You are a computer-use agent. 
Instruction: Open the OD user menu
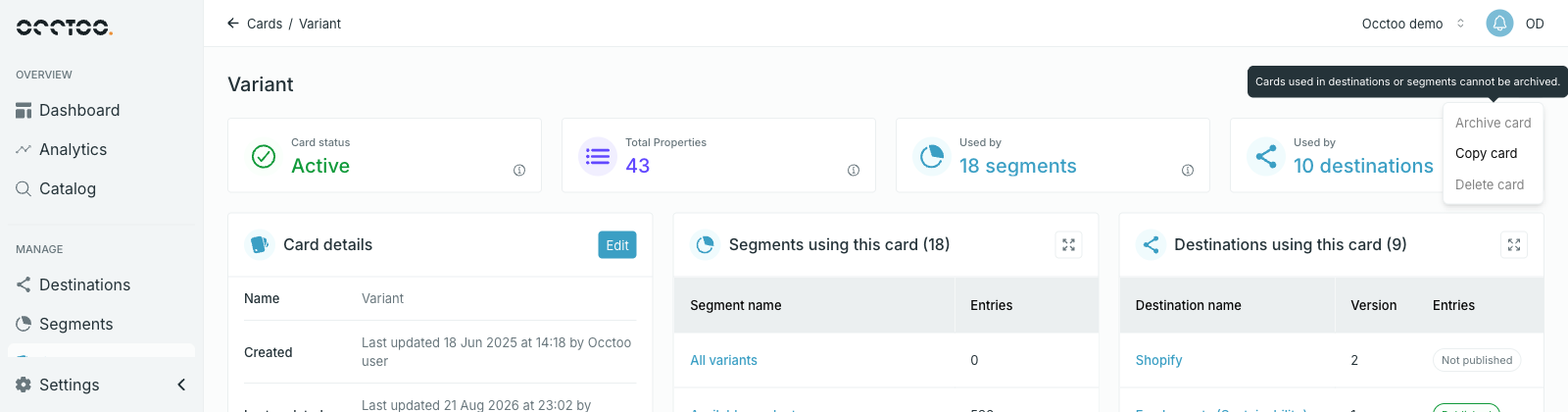coord(1535,24)
